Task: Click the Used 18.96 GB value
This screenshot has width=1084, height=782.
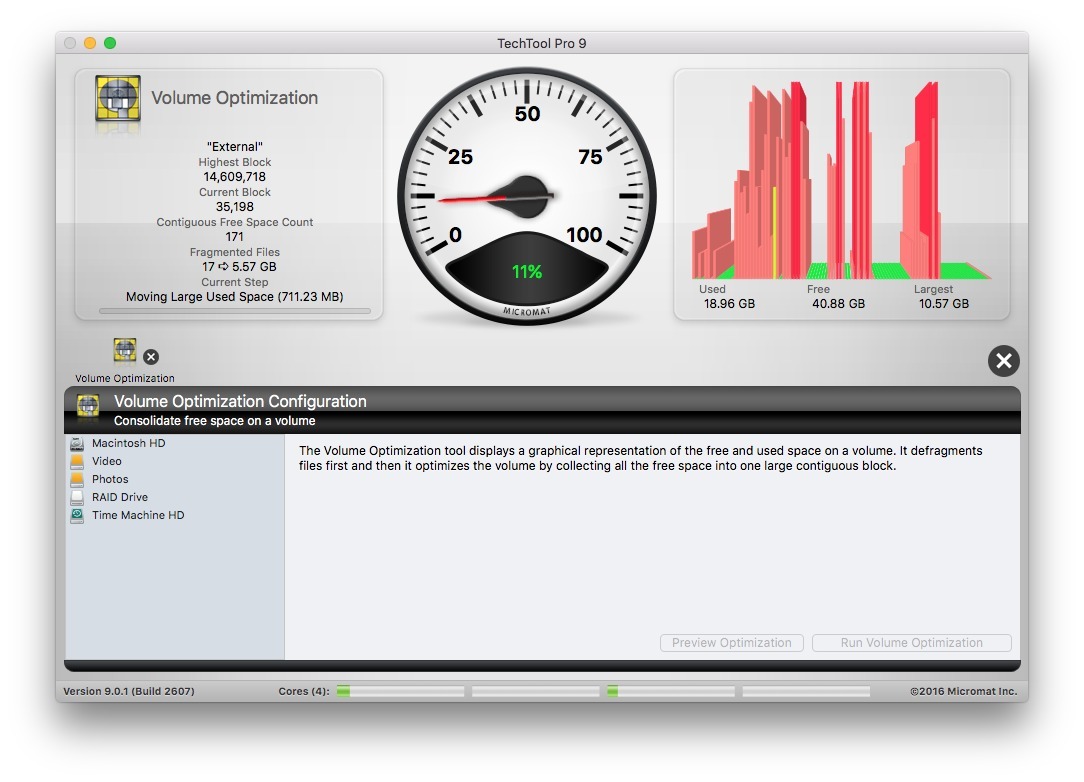Action: pos(729,304)
